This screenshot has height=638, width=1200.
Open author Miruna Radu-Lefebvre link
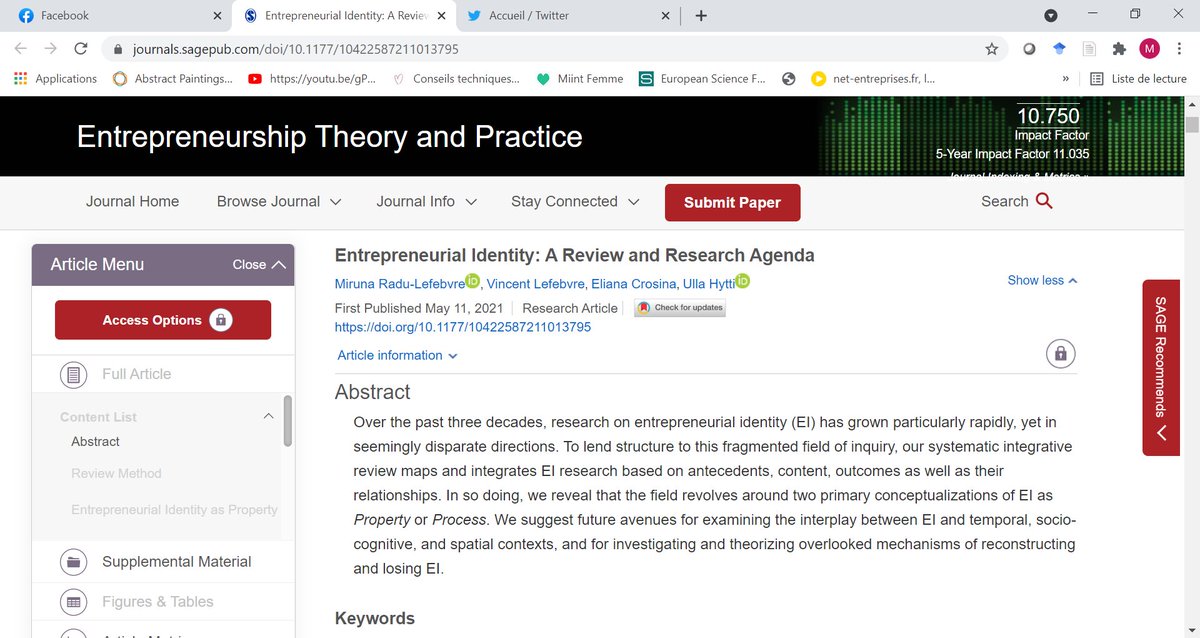pyautogui.click(x=399, y=284)
